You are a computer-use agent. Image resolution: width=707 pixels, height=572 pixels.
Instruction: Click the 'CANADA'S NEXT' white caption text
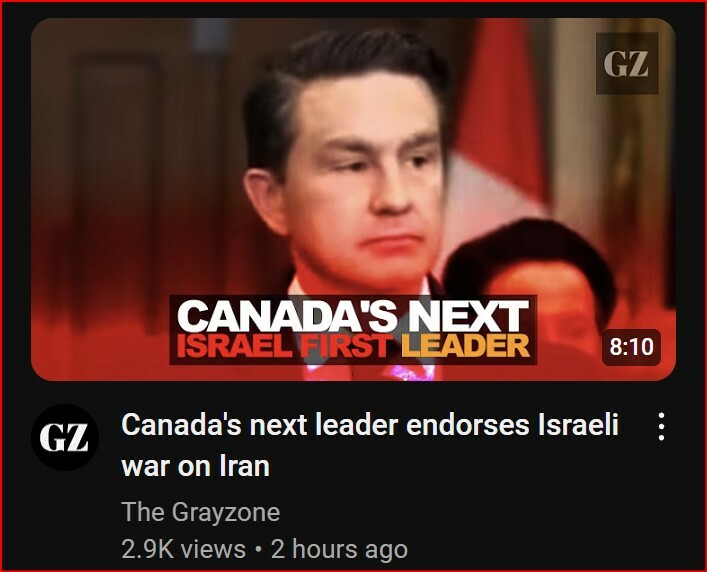click(x=353, y=316)
